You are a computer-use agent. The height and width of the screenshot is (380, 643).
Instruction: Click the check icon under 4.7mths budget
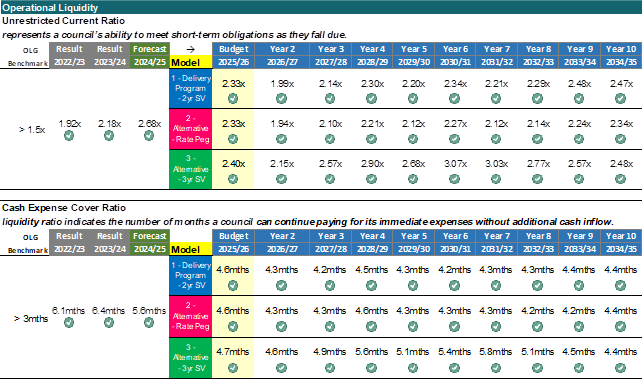pos(233,368)
